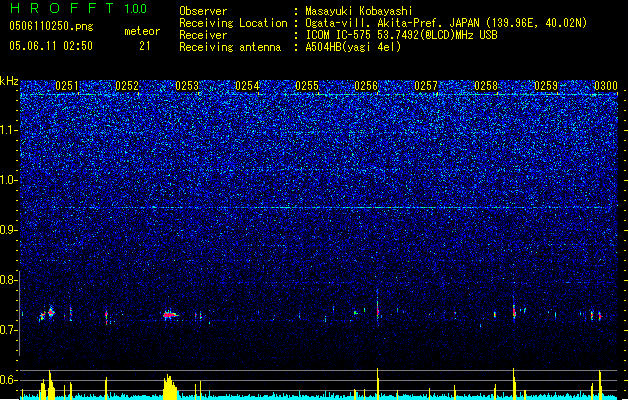
Task: Click the meteor echo spike just after 0256
Action: pos(377,307)
